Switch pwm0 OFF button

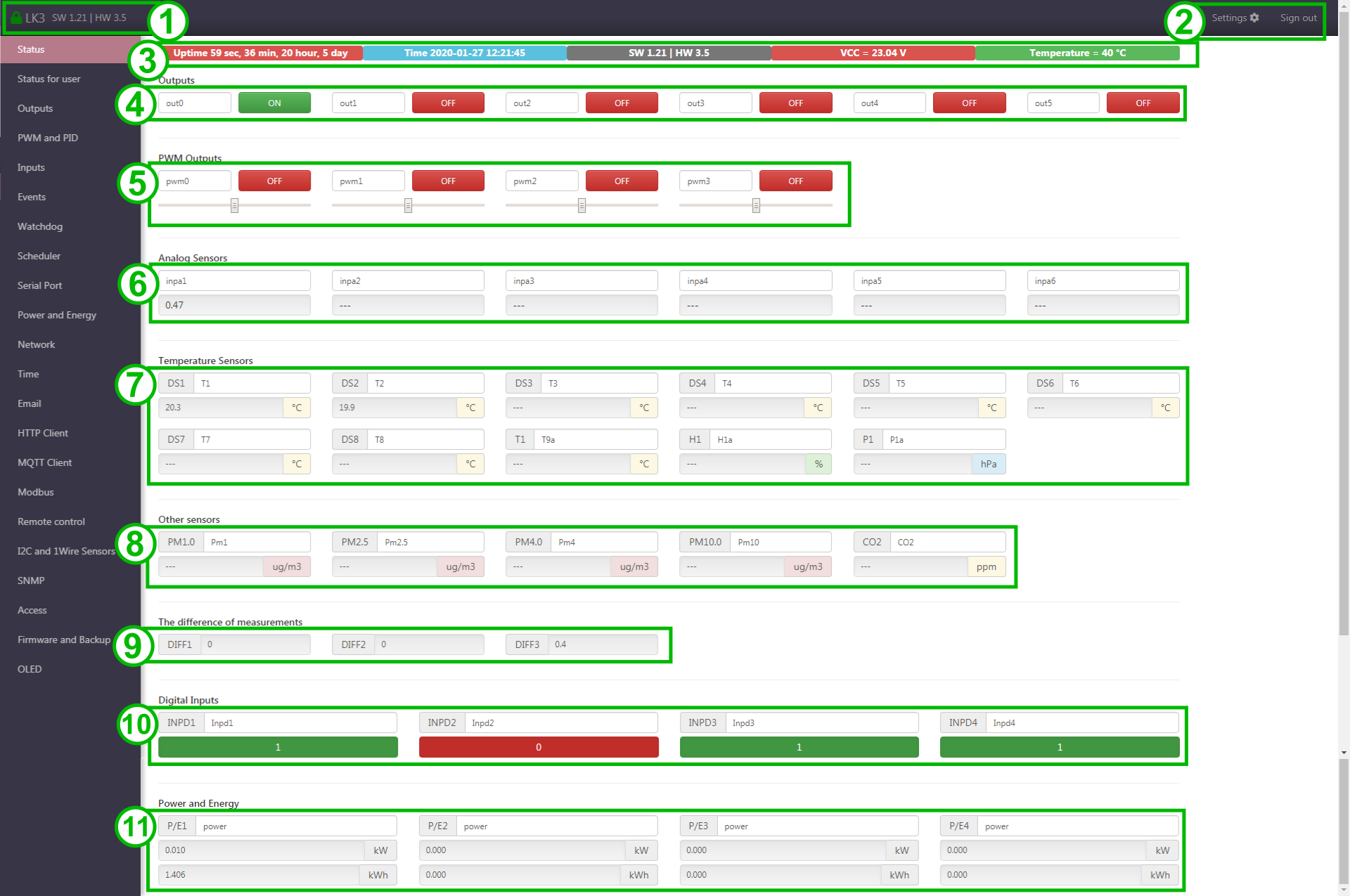click(274, 181)
